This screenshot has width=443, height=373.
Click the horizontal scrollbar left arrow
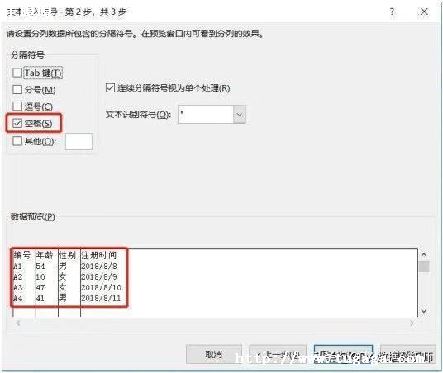coord(18,323)
